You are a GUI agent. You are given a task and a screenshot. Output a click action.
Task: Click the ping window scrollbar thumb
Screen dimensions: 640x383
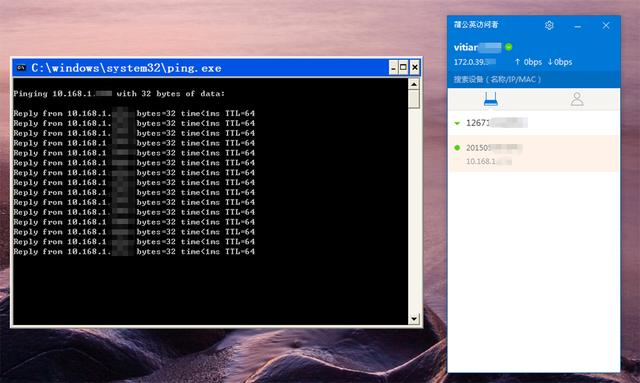tap(414, 99)
